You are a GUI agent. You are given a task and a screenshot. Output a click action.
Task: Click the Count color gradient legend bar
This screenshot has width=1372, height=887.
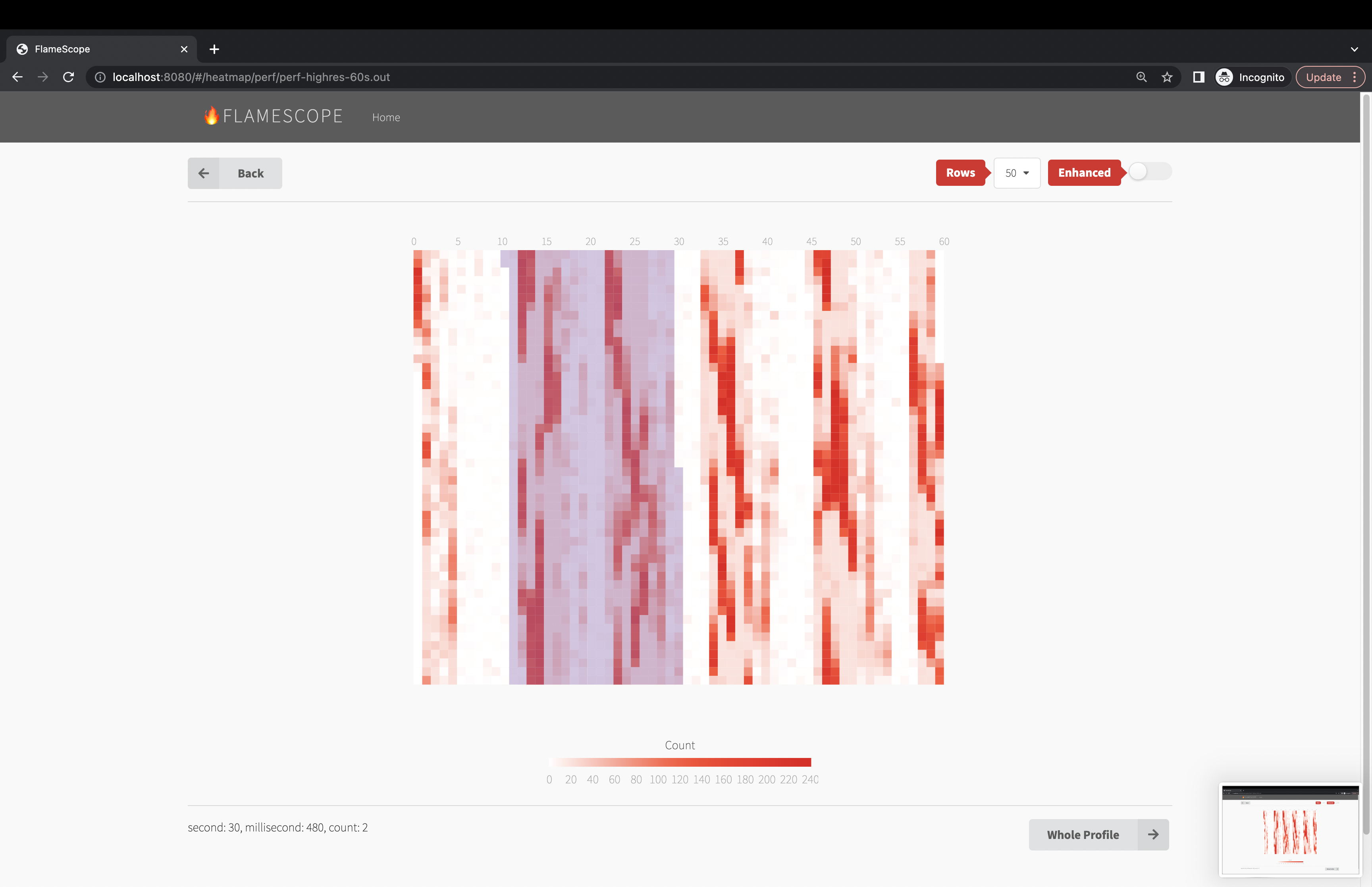click(x=679, y=762)
